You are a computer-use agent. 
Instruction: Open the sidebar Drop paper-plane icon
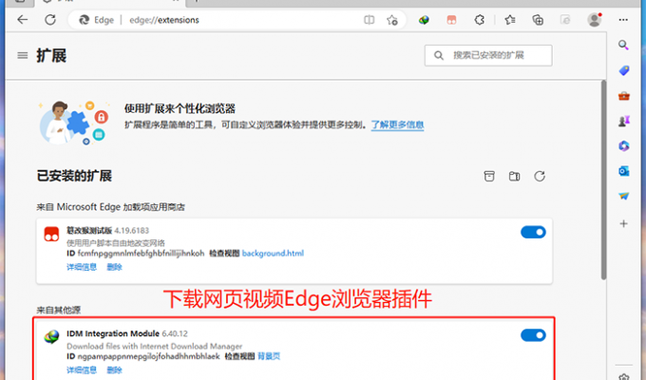624,196
